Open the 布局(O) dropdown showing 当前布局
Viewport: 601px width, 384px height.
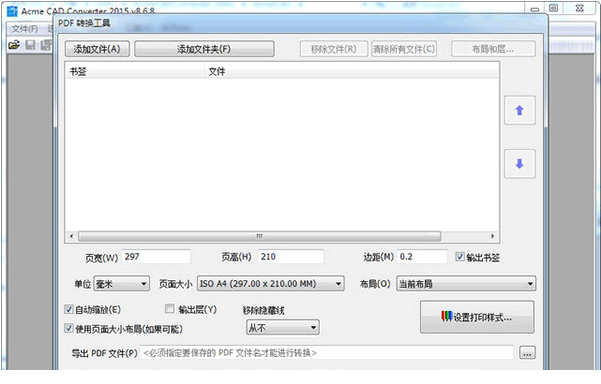click(x=466, y=284)
